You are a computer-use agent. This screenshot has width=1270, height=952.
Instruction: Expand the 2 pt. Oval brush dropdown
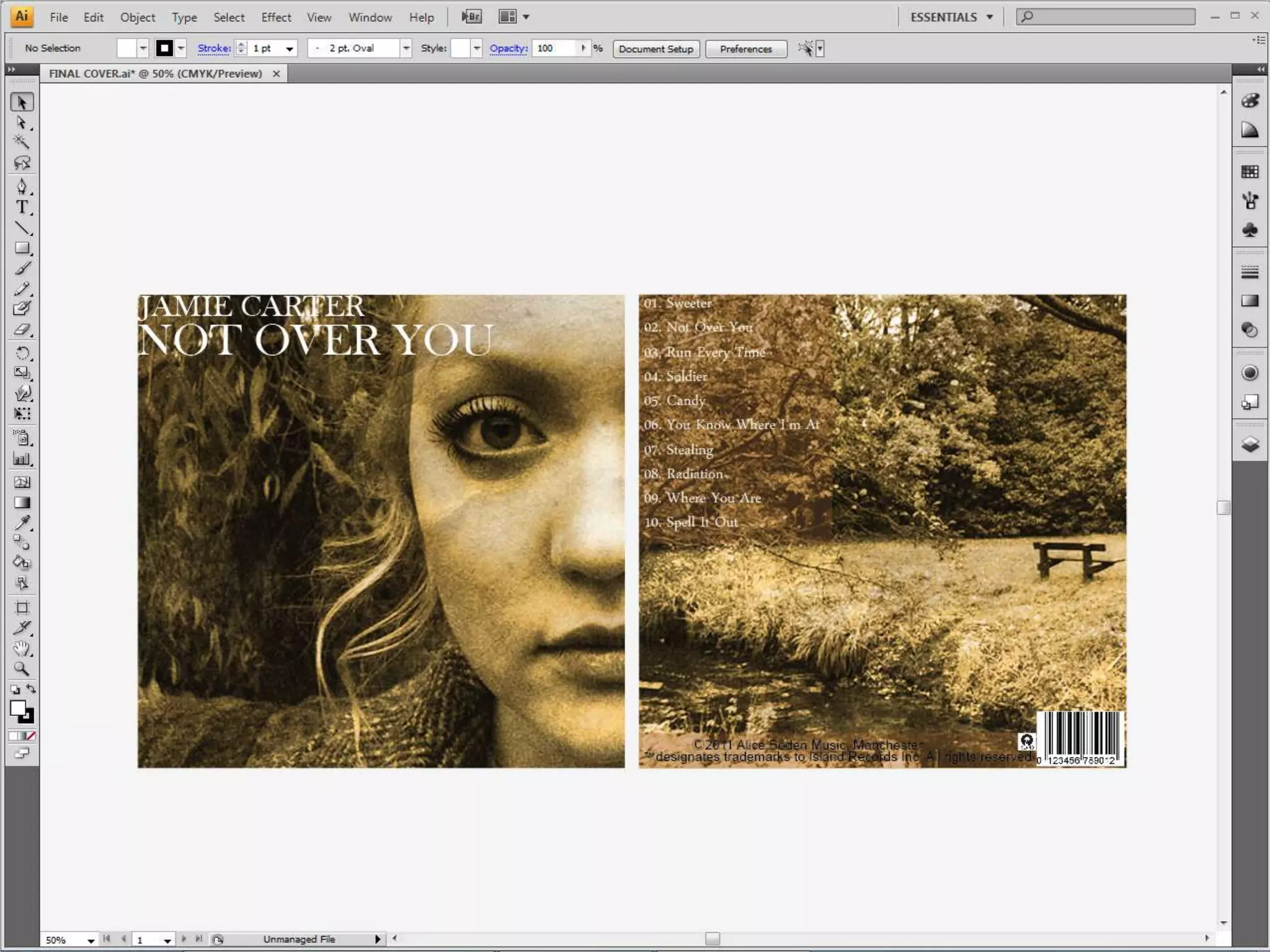pyautogui.click(x=406, y=48)
